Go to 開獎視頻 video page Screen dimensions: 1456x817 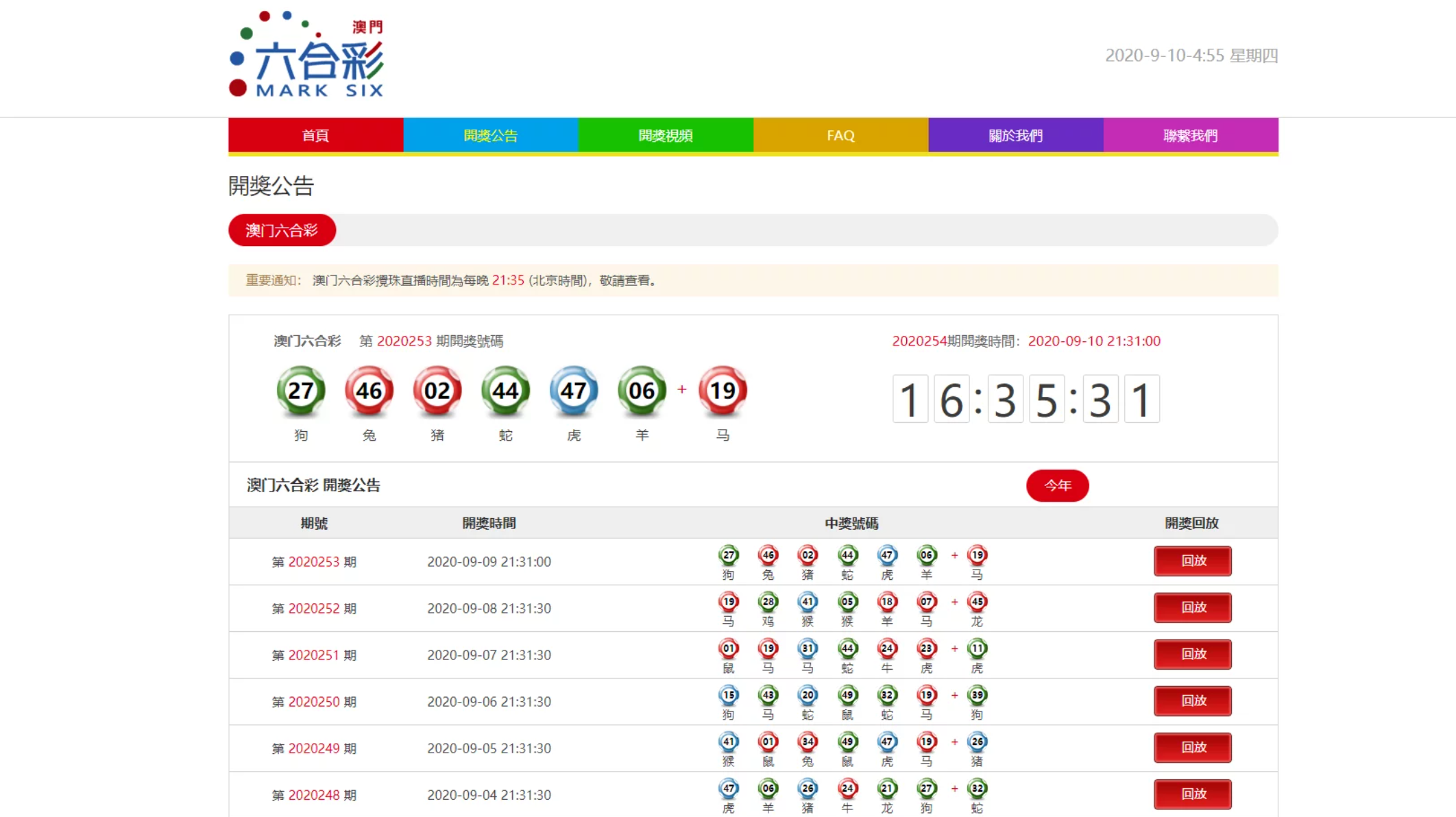[666, 135]
